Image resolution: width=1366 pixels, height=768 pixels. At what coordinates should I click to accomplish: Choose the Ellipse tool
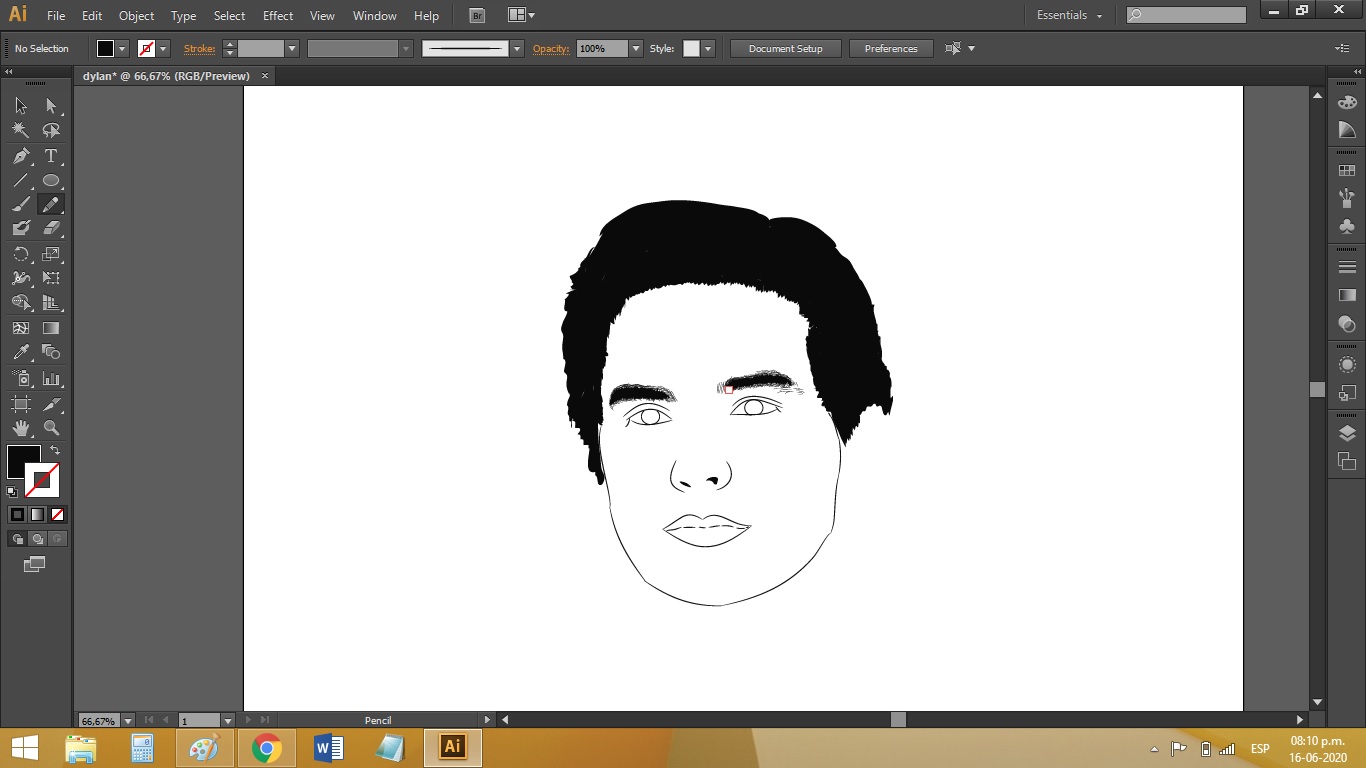[51, 181]
